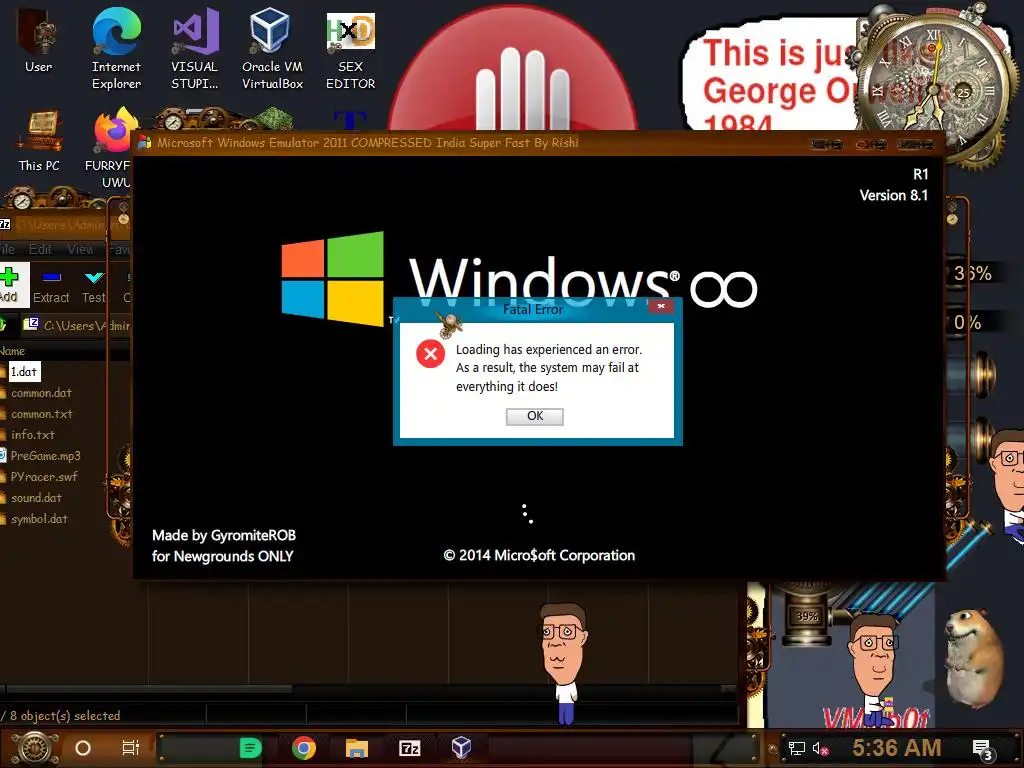The image size is (1024, 768).
Task: Open the VISUAL STUPI... desktop shortcut
Action: click(x=195, y=48)
